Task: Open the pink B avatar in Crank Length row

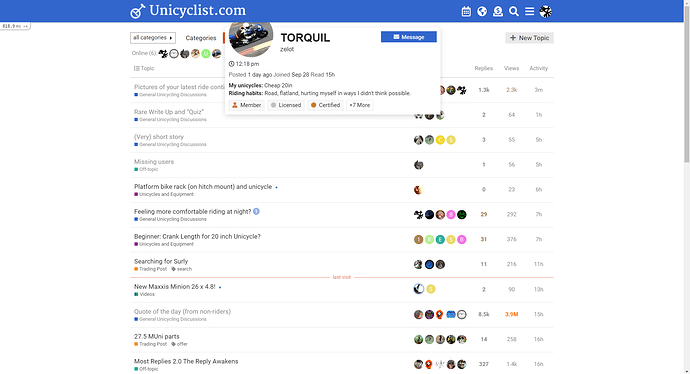Action: pos(462,240)
